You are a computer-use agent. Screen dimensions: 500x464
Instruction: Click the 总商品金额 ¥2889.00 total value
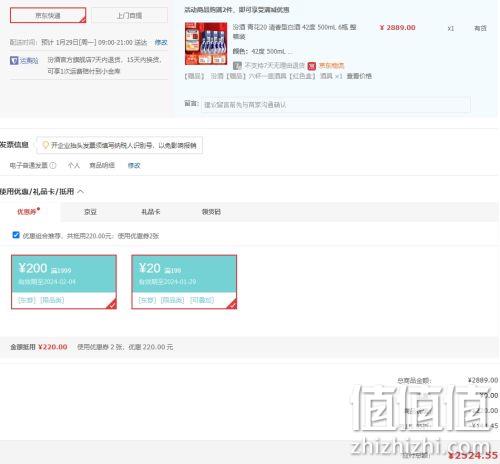click(x=483, y=380)
